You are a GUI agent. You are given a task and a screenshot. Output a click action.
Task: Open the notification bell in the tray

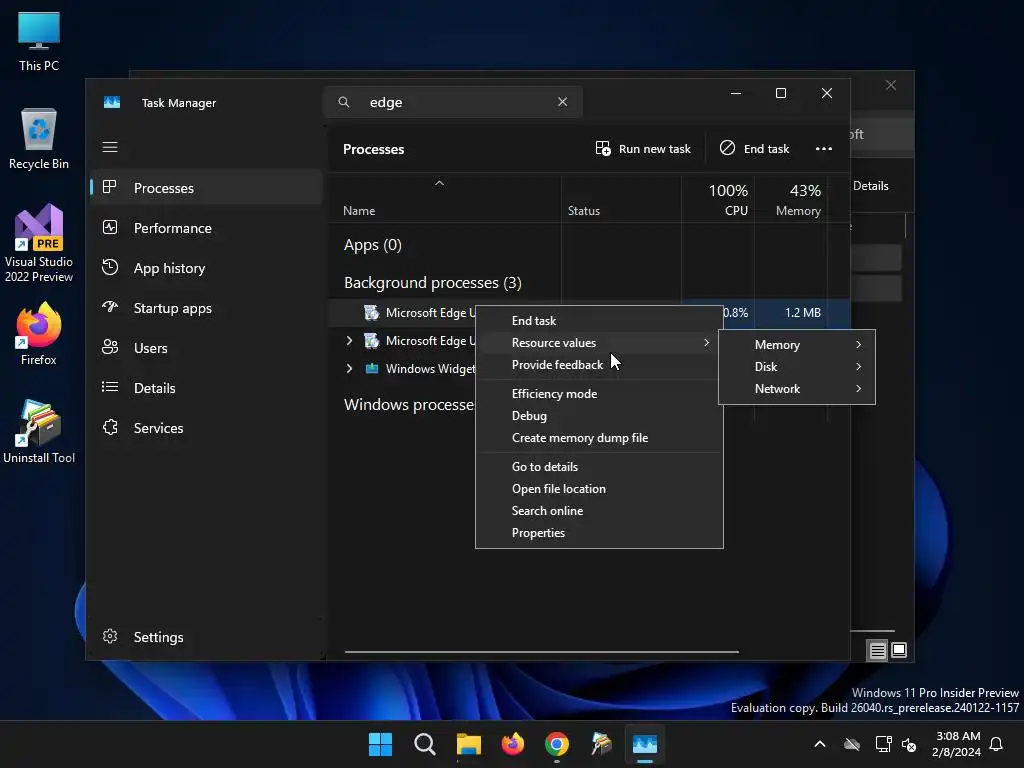(x=996, y=744)
